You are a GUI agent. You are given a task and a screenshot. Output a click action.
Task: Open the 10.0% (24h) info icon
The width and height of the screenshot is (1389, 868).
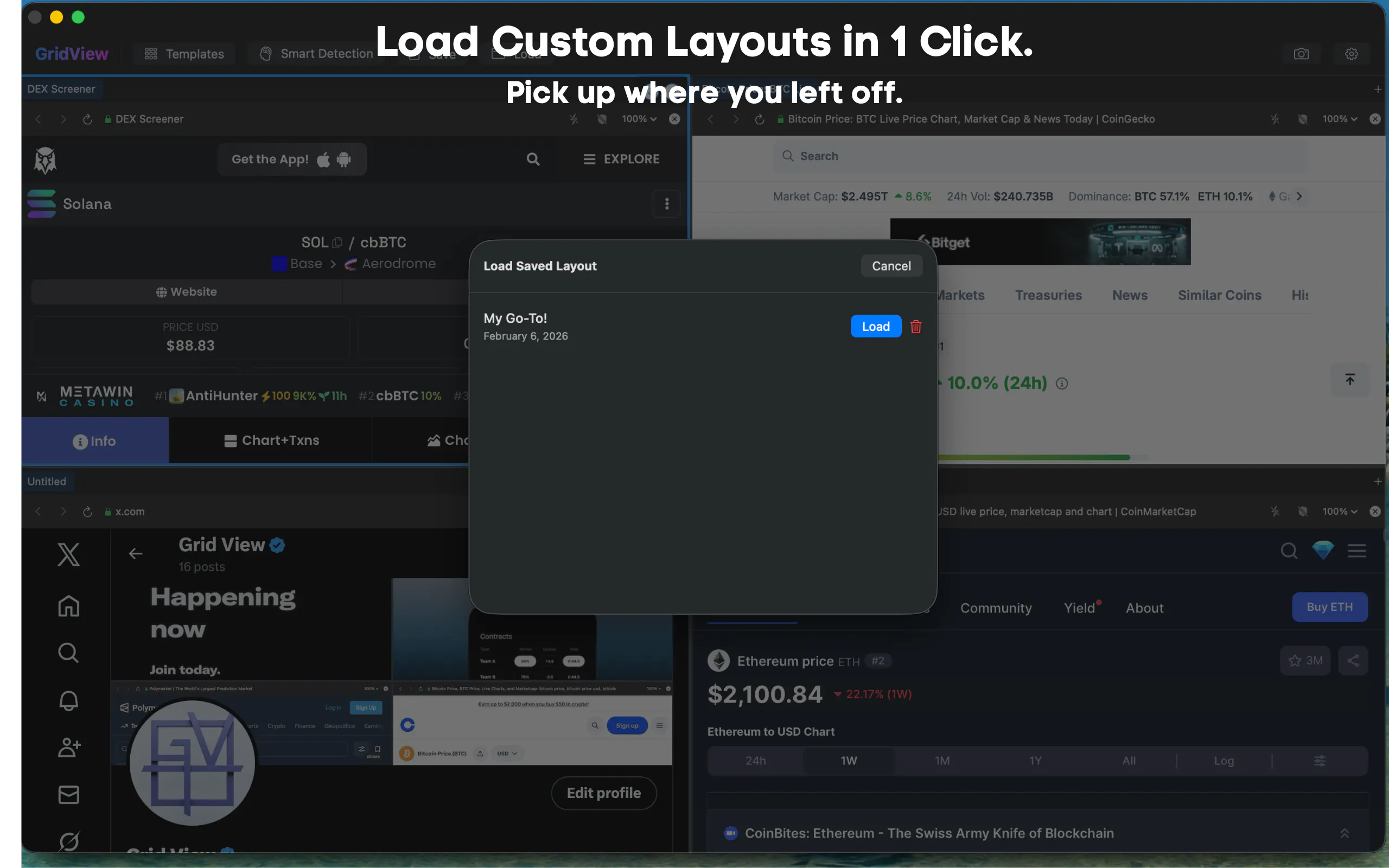click(1062, 384)
